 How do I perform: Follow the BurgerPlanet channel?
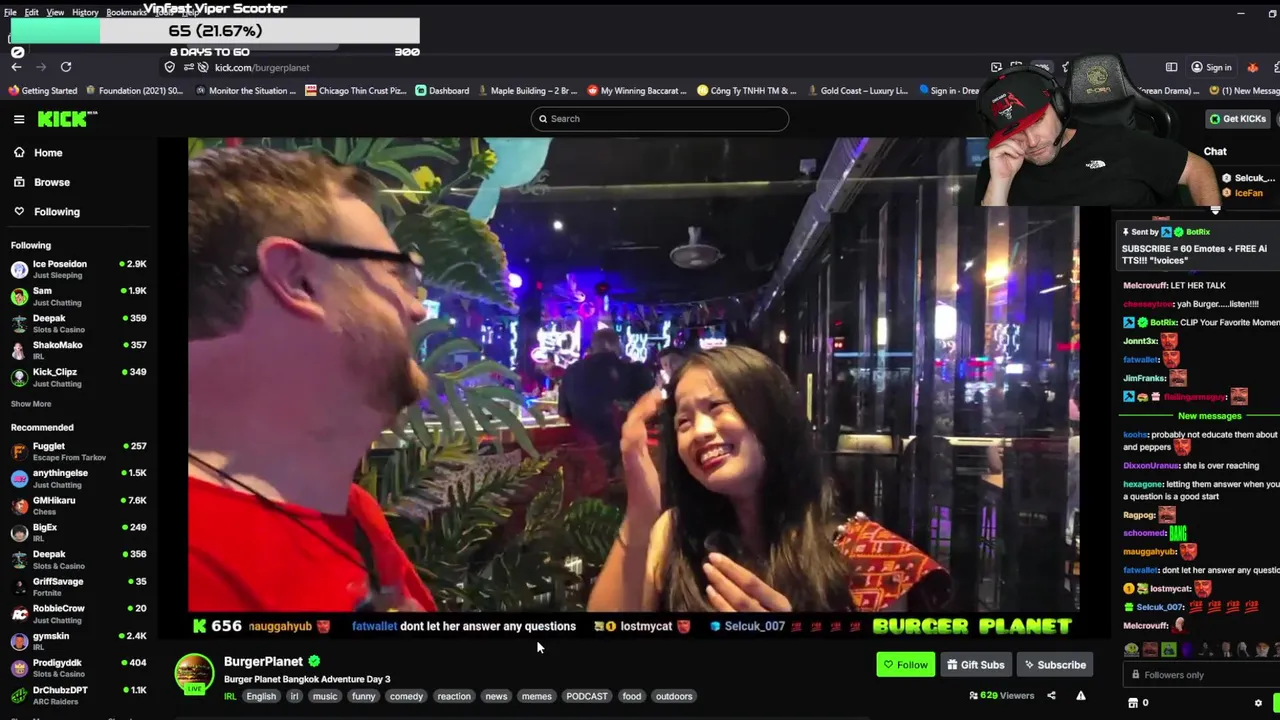(x=906, y=665)
